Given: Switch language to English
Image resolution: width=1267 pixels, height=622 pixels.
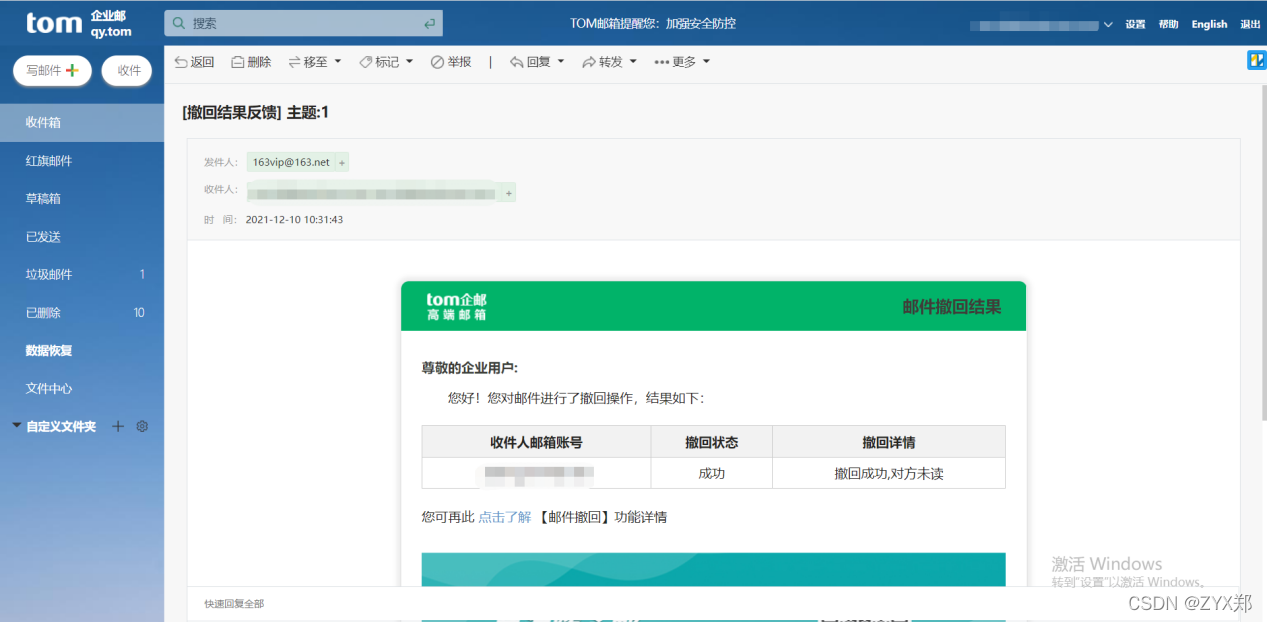Looking at the screenshot, I should click(1209, 24).
